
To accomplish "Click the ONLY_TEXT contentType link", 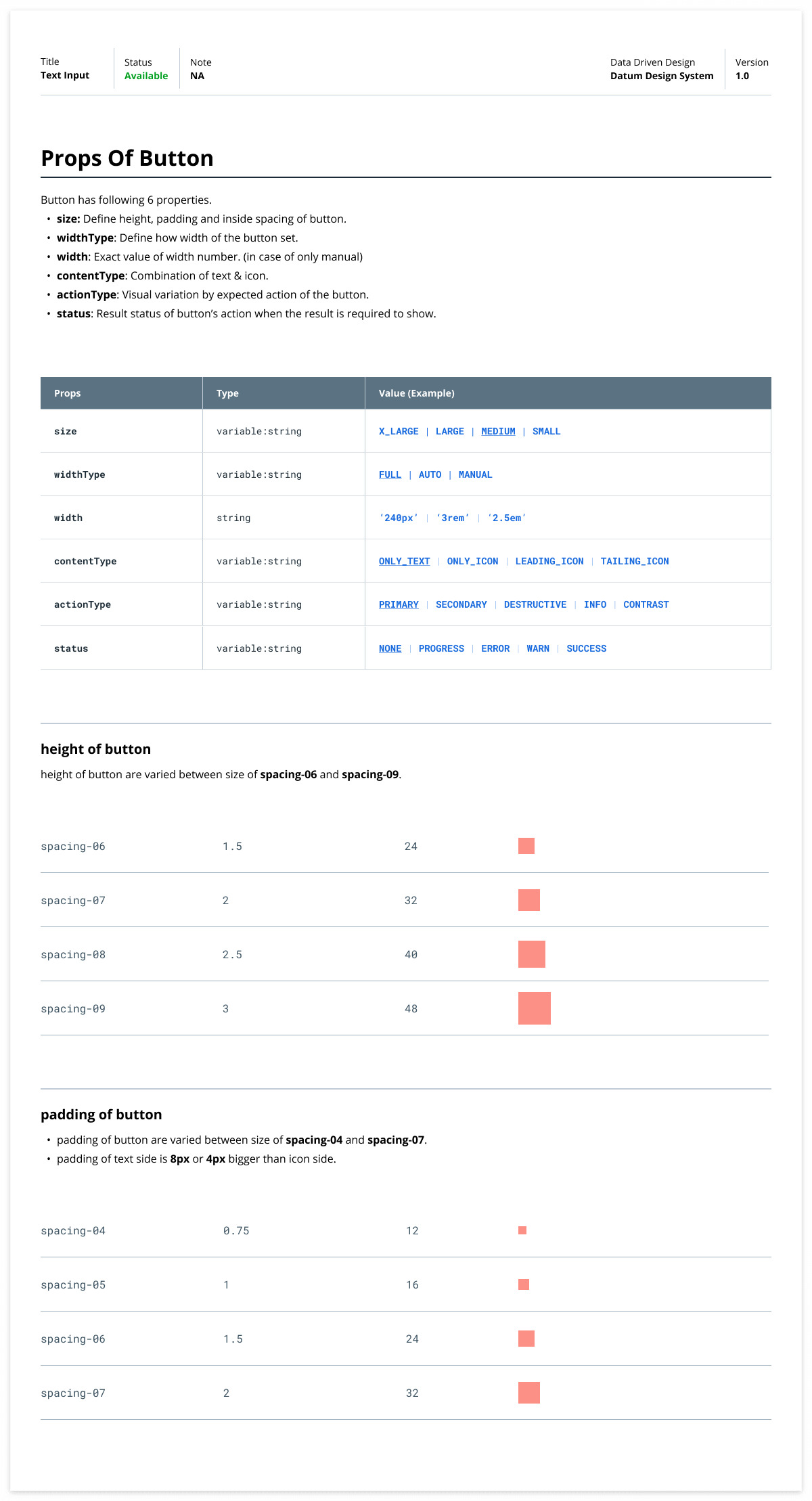I will [x=404, y=561].
